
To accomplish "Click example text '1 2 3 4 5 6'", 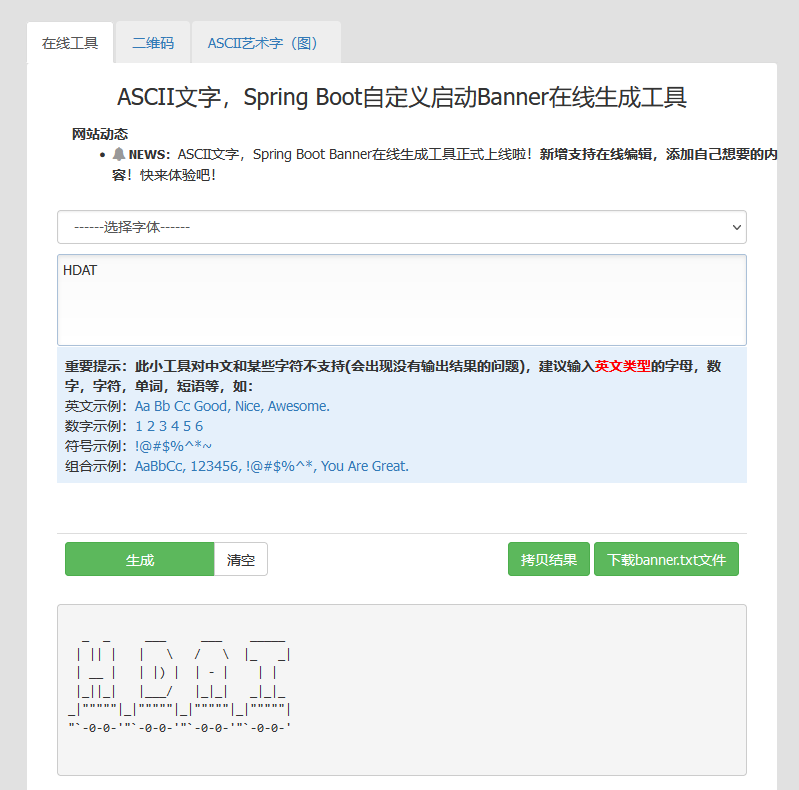I will click(169, 426).
